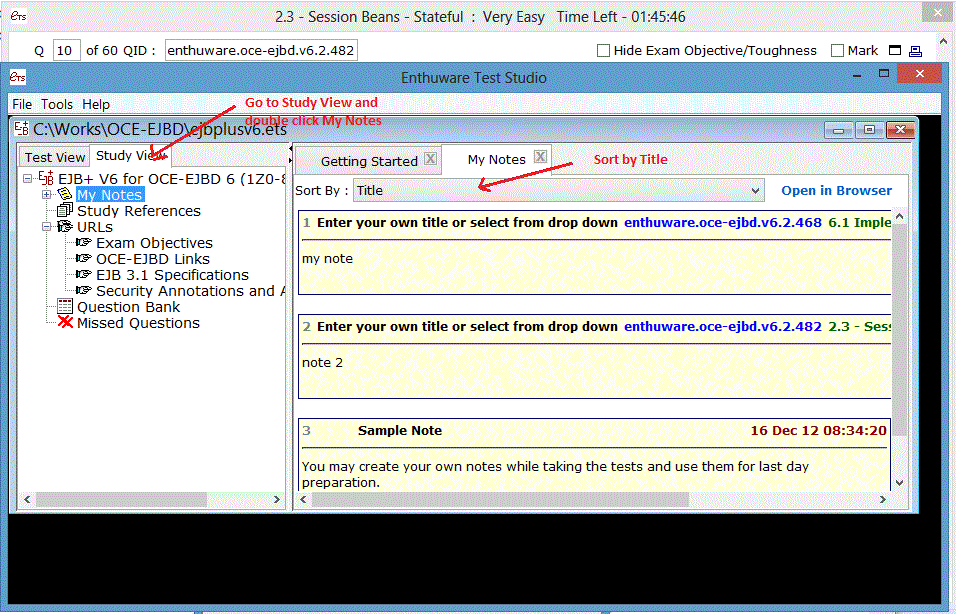Click the question number input field
Viewport: 956px width, 614px height.
click(x=66, y=48)
